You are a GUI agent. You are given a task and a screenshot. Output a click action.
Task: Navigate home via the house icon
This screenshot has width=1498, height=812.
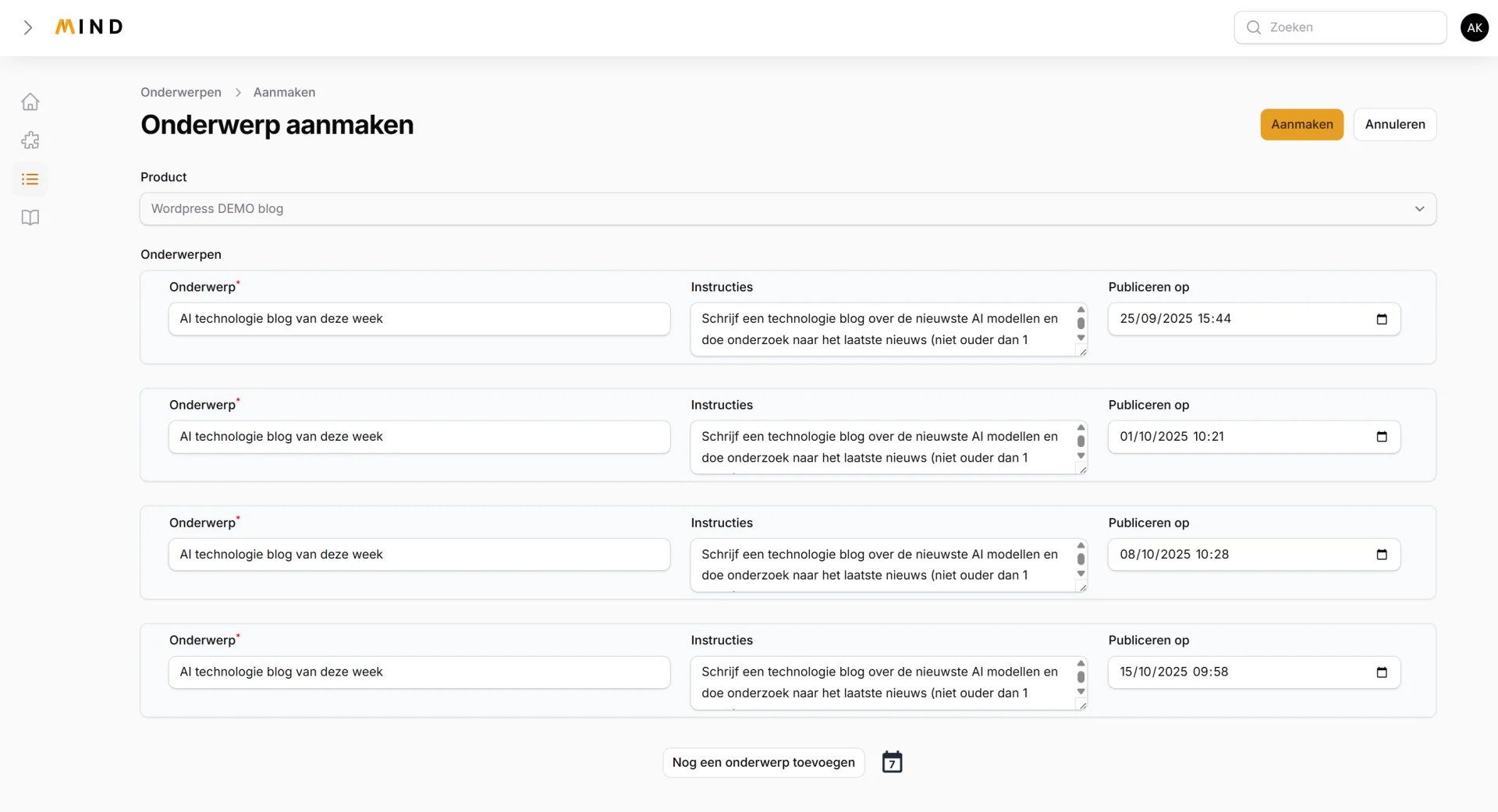(30, 101)
